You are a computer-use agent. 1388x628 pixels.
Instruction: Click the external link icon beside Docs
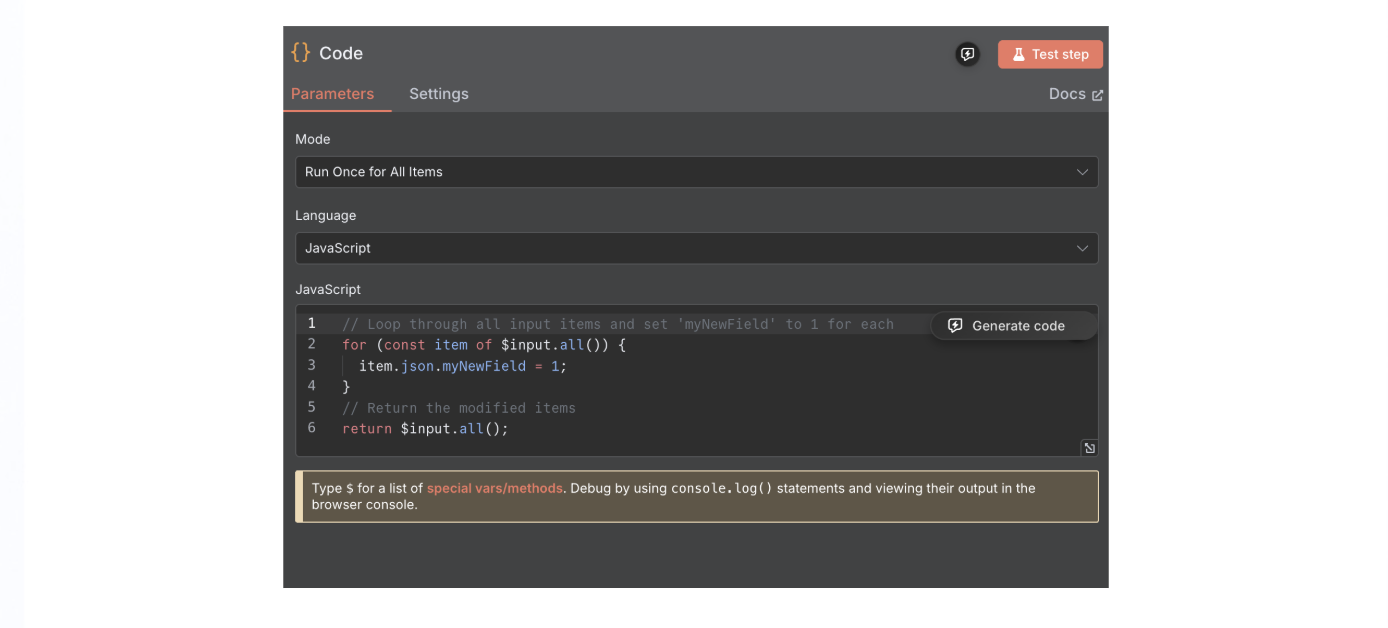click(1097, 95)
